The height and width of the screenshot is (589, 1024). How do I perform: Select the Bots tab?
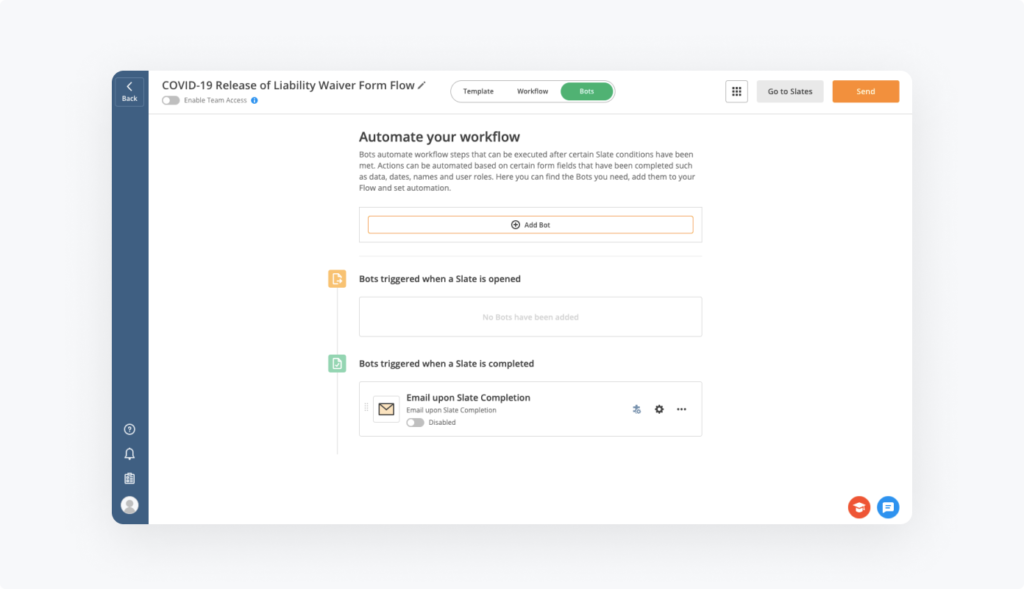click(x=587, y=91)
